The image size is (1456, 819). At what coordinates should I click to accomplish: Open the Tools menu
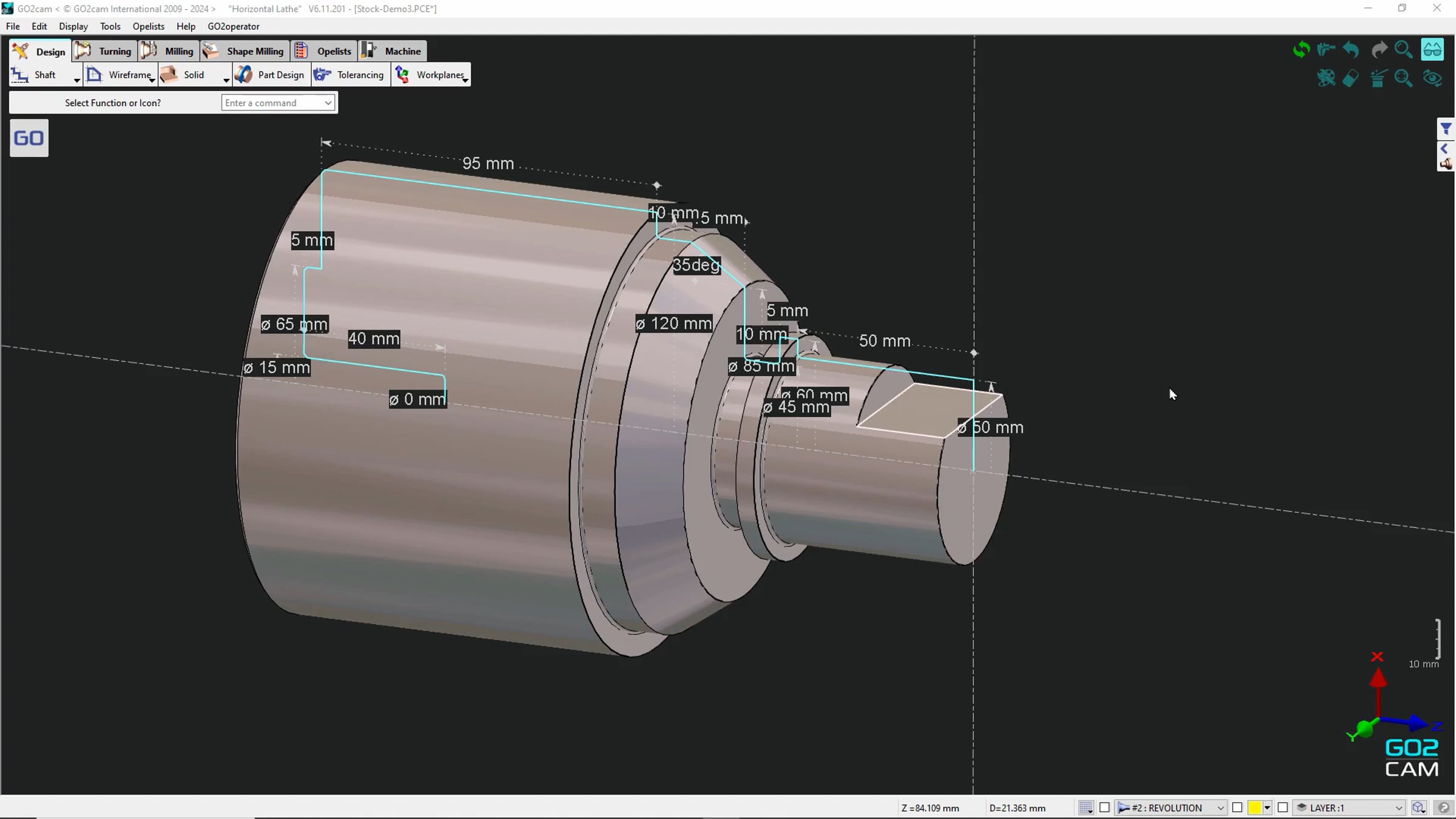(110, 26)
